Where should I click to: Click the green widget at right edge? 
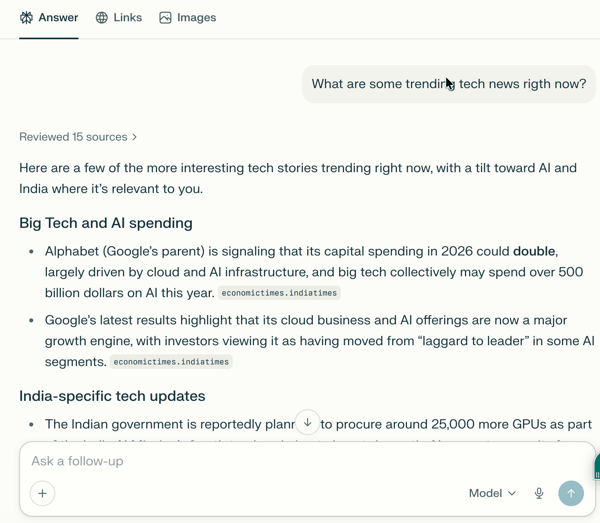[x=597, y=466]
